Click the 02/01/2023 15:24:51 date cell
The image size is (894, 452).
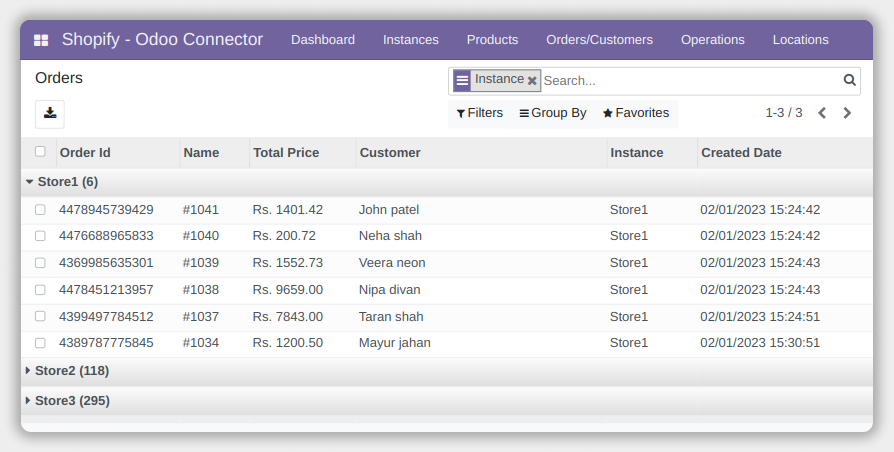click(x=760, y=316)
